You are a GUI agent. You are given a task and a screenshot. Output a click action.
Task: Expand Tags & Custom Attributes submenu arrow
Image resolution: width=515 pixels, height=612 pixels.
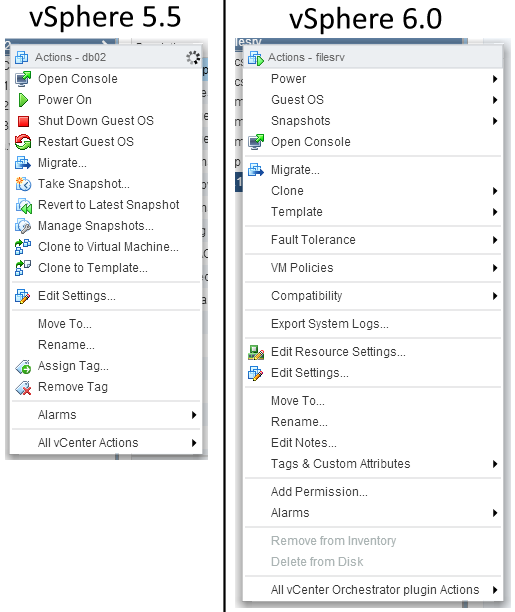tap(495, 464)
